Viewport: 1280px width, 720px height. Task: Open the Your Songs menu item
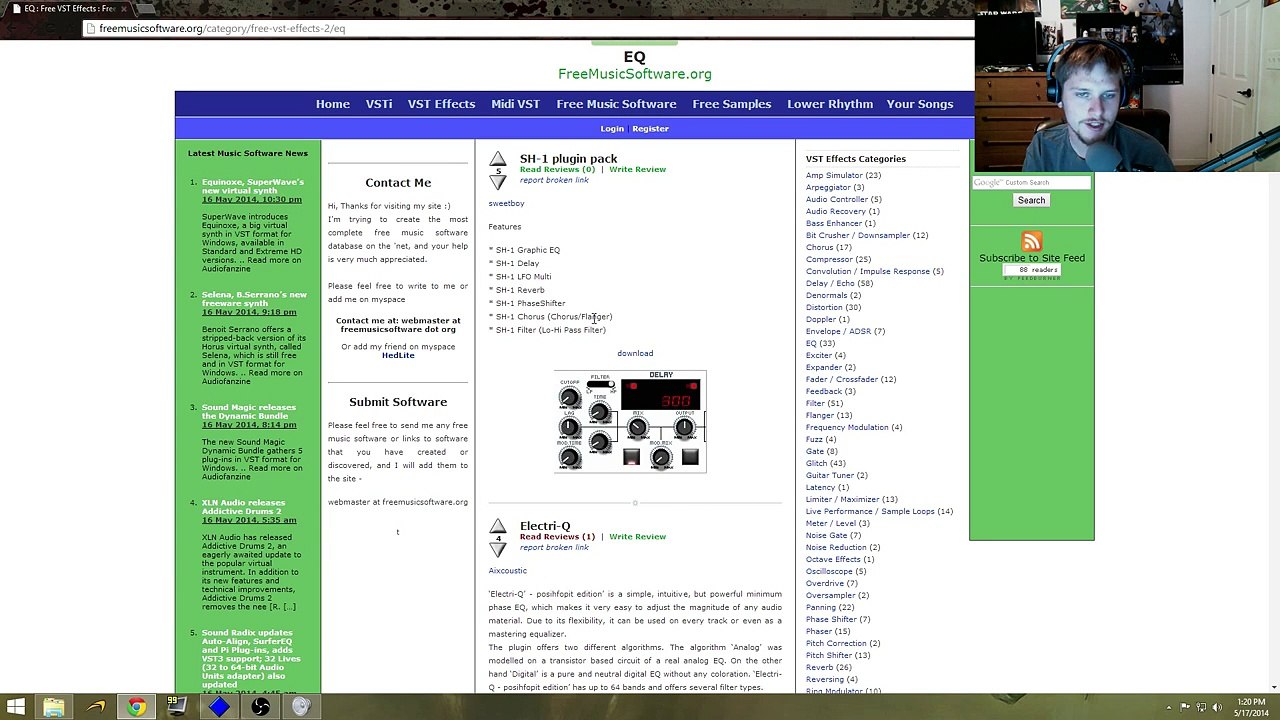pyautogui.click(x=920, y=104)
